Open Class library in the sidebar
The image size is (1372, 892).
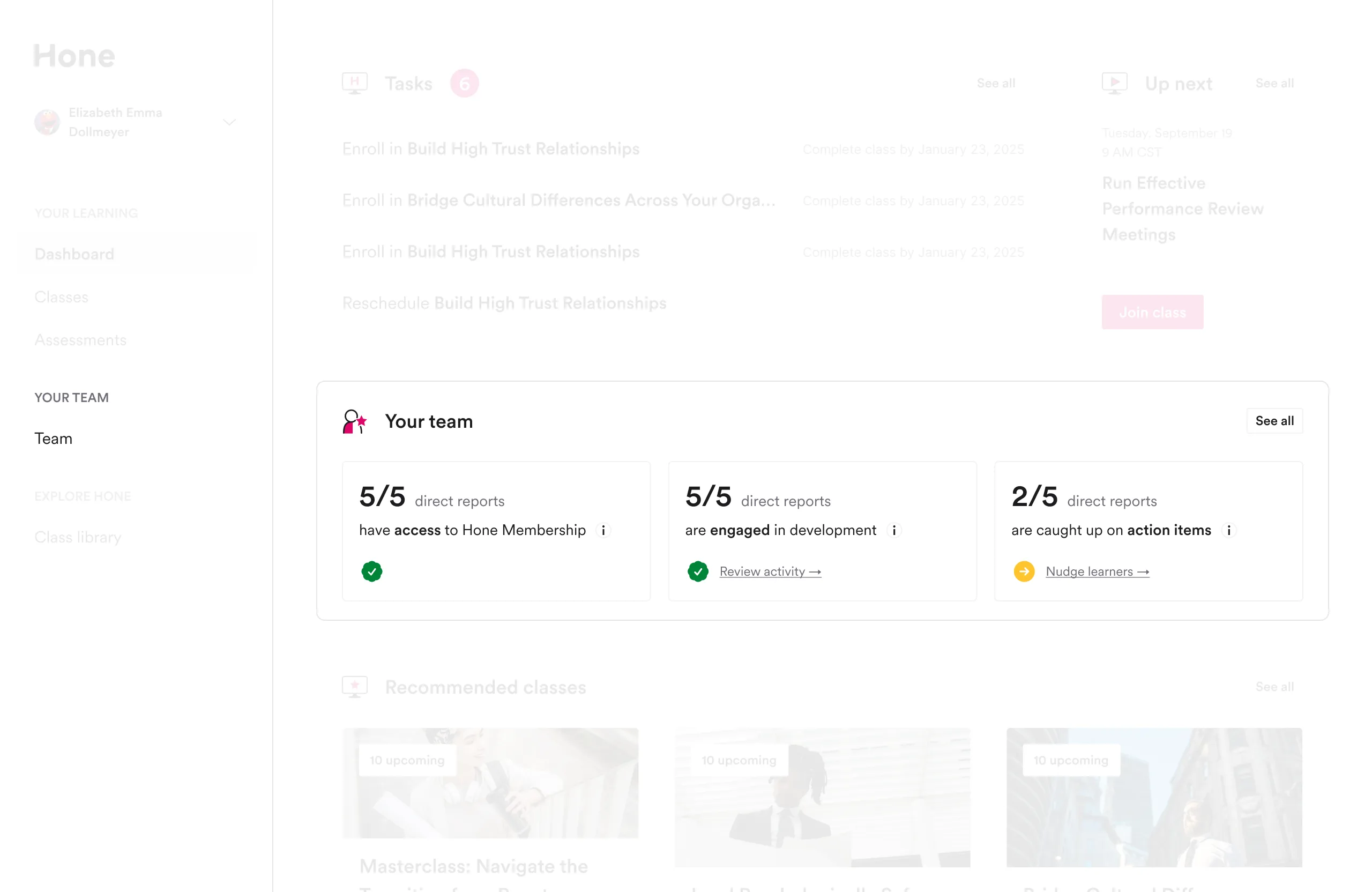tap(78, 537)
